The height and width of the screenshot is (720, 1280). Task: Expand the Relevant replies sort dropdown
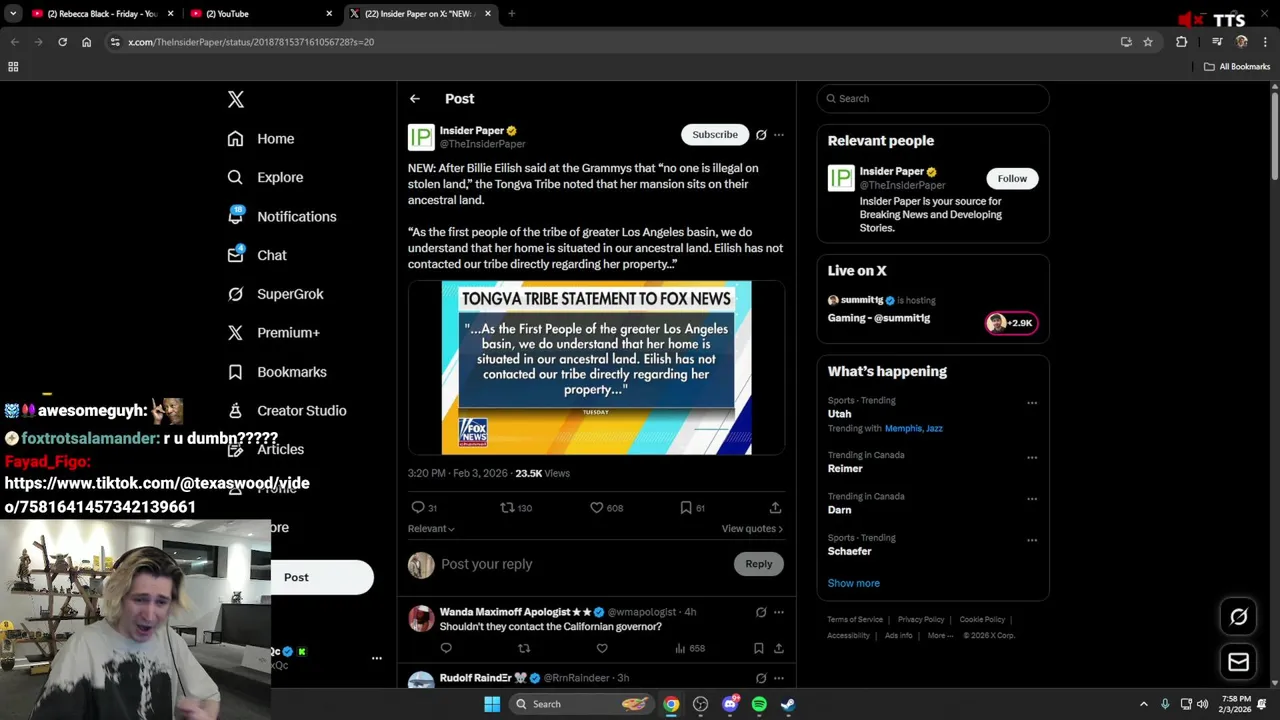click(431, 529)
